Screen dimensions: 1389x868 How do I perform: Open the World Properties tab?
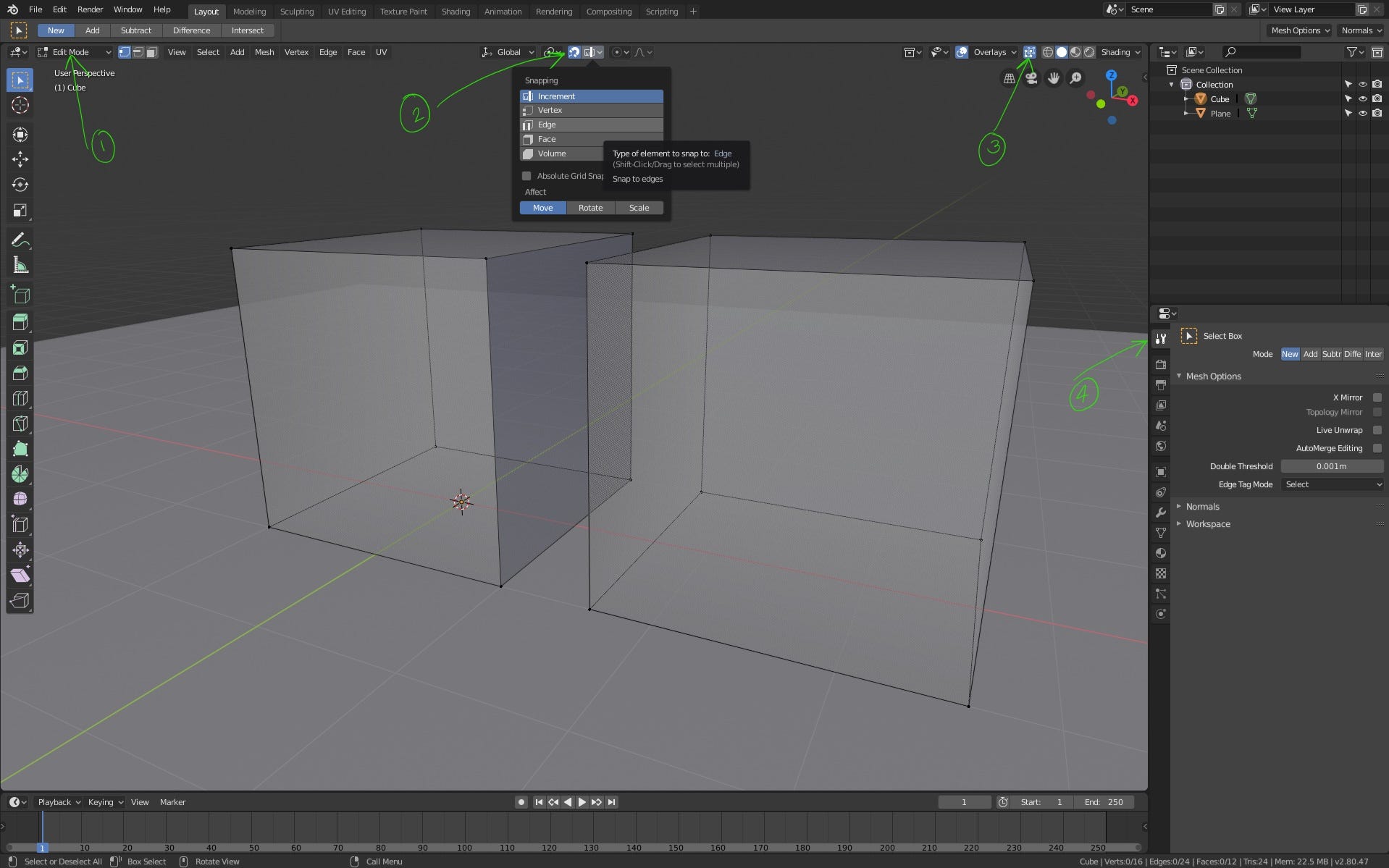1161,446
